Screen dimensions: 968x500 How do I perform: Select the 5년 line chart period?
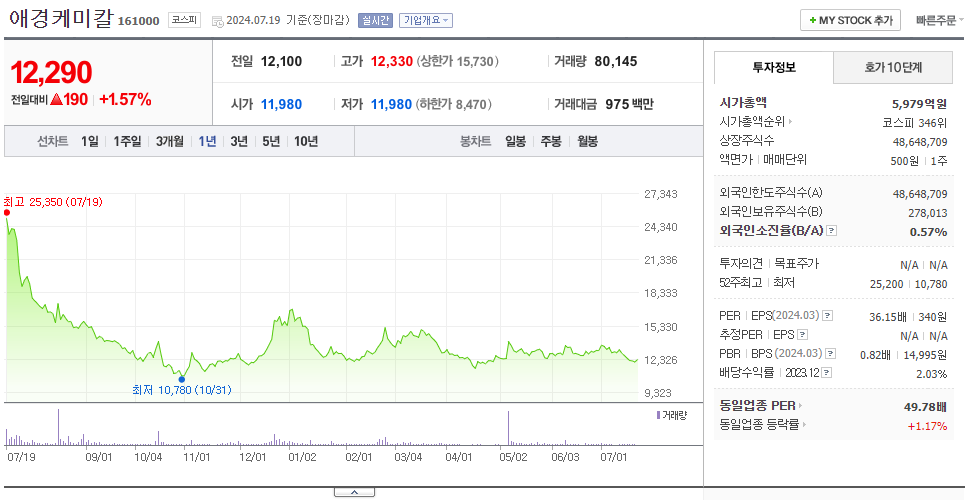tap(271, 141)
